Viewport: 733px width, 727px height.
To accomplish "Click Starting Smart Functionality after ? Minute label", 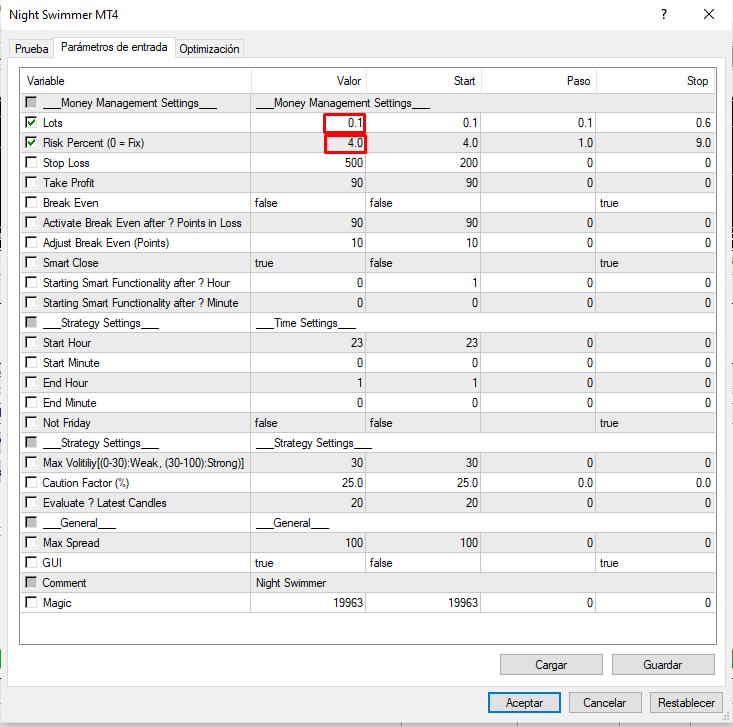I will [x=141, y=303].
